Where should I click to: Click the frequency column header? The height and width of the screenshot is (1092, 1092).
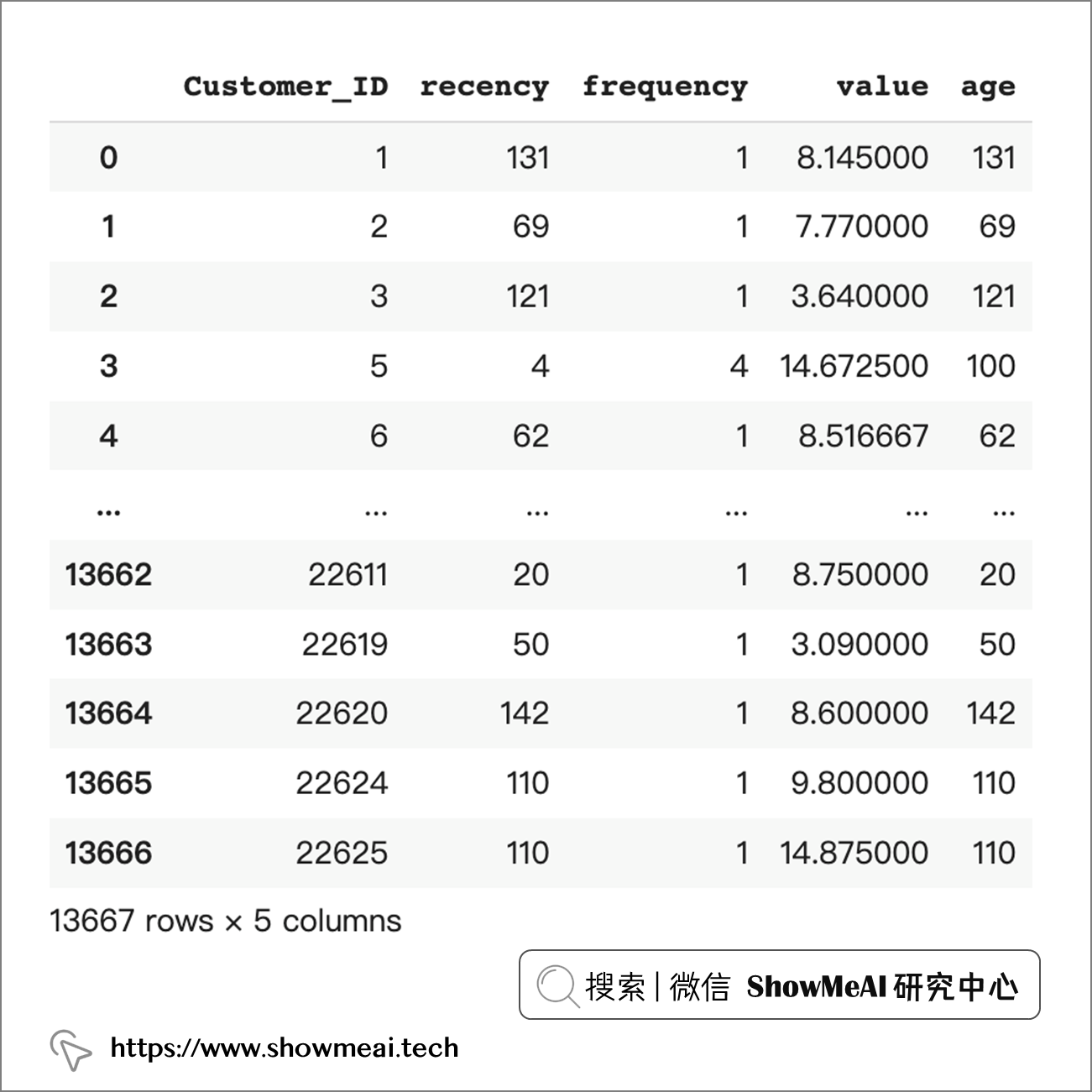click(x=665, y=86)
